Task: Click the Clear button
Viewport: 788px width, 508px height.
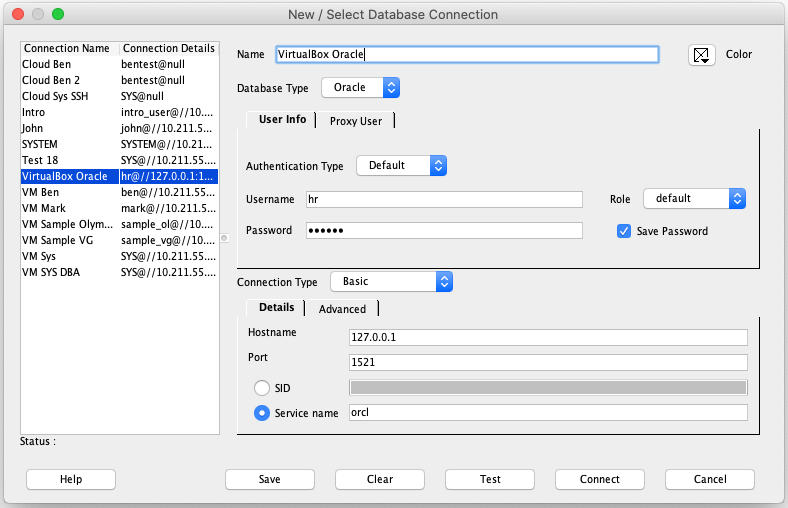Action: (x=380, y=480)
